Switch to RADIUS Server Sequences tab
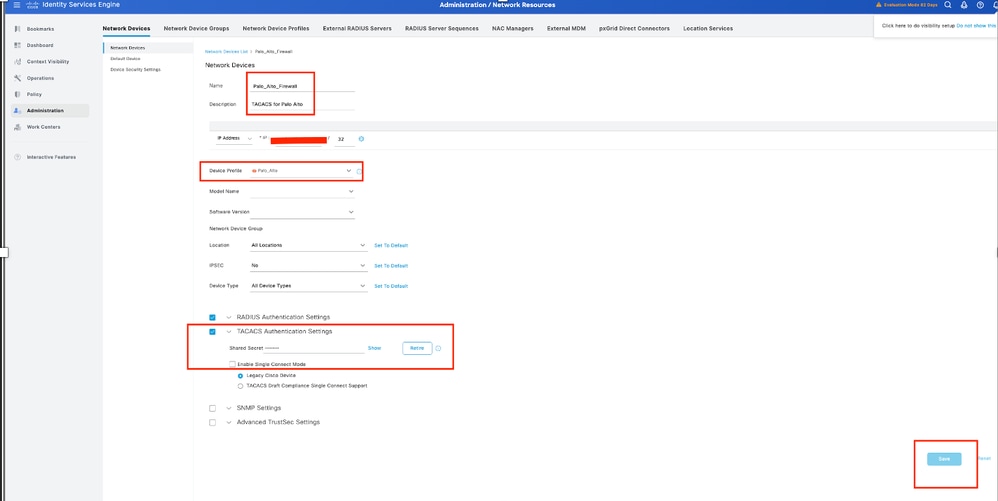The height and width of the screenshot is (501, 998). pyautogui.click(x=442, y=29)
